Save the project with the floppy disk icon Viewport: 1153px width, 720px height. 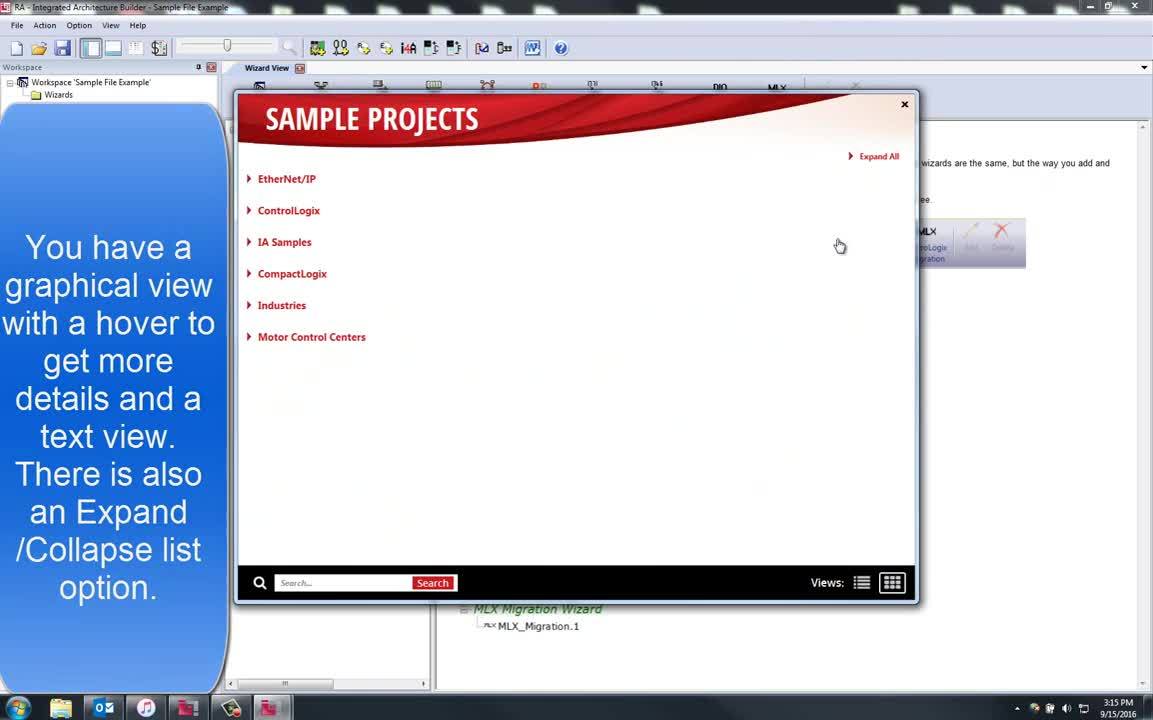coord(63,49)
